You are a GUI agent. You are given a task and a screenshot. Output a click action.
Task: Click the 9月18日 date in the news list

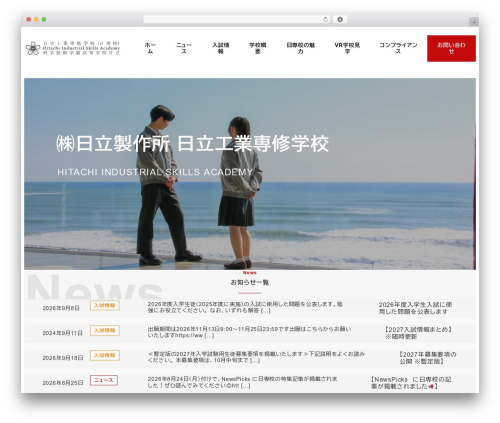pos(63,358)
